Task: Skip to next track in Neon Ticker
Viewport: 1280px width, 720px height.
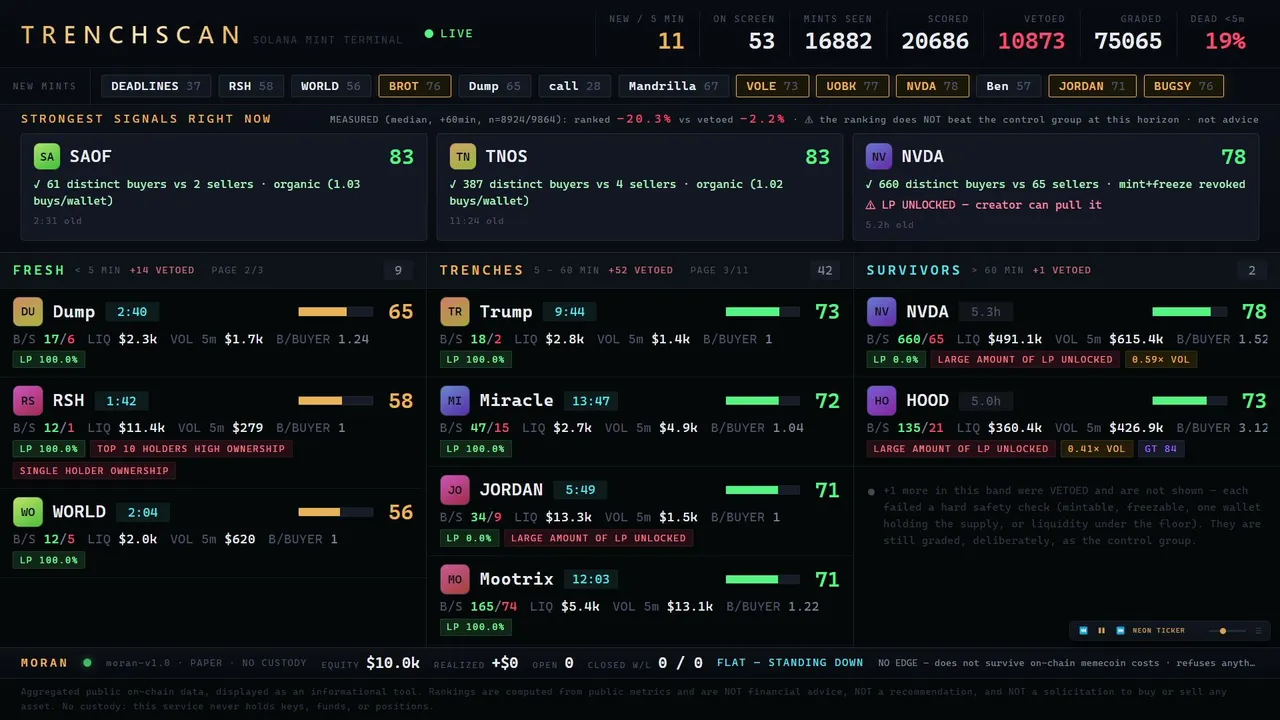Action: click(x=1120, y=631)
